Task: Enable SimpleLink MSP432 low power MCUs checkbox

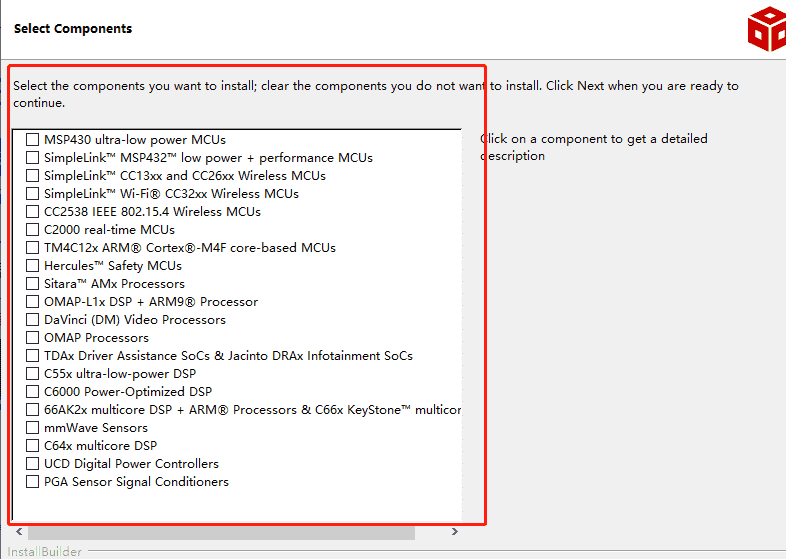Action: (x=33, y=157)
